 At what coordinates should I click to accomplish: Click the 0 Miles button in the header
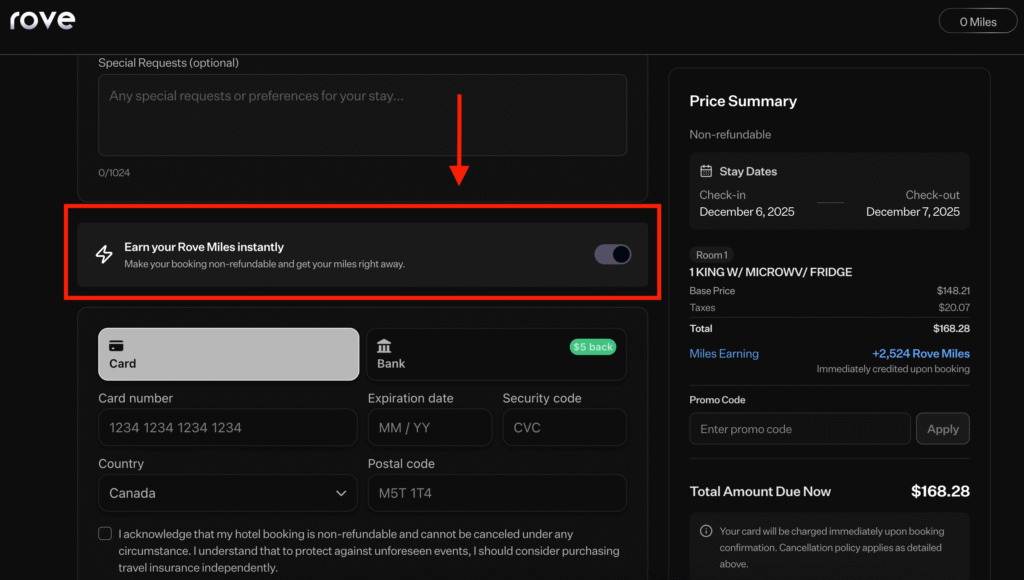click(x=977, y=20)
